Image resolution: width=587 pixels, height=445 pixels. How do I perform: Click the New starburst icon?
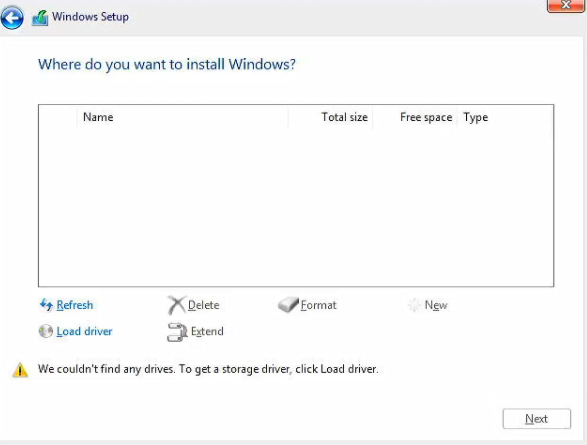coord(414,305)
